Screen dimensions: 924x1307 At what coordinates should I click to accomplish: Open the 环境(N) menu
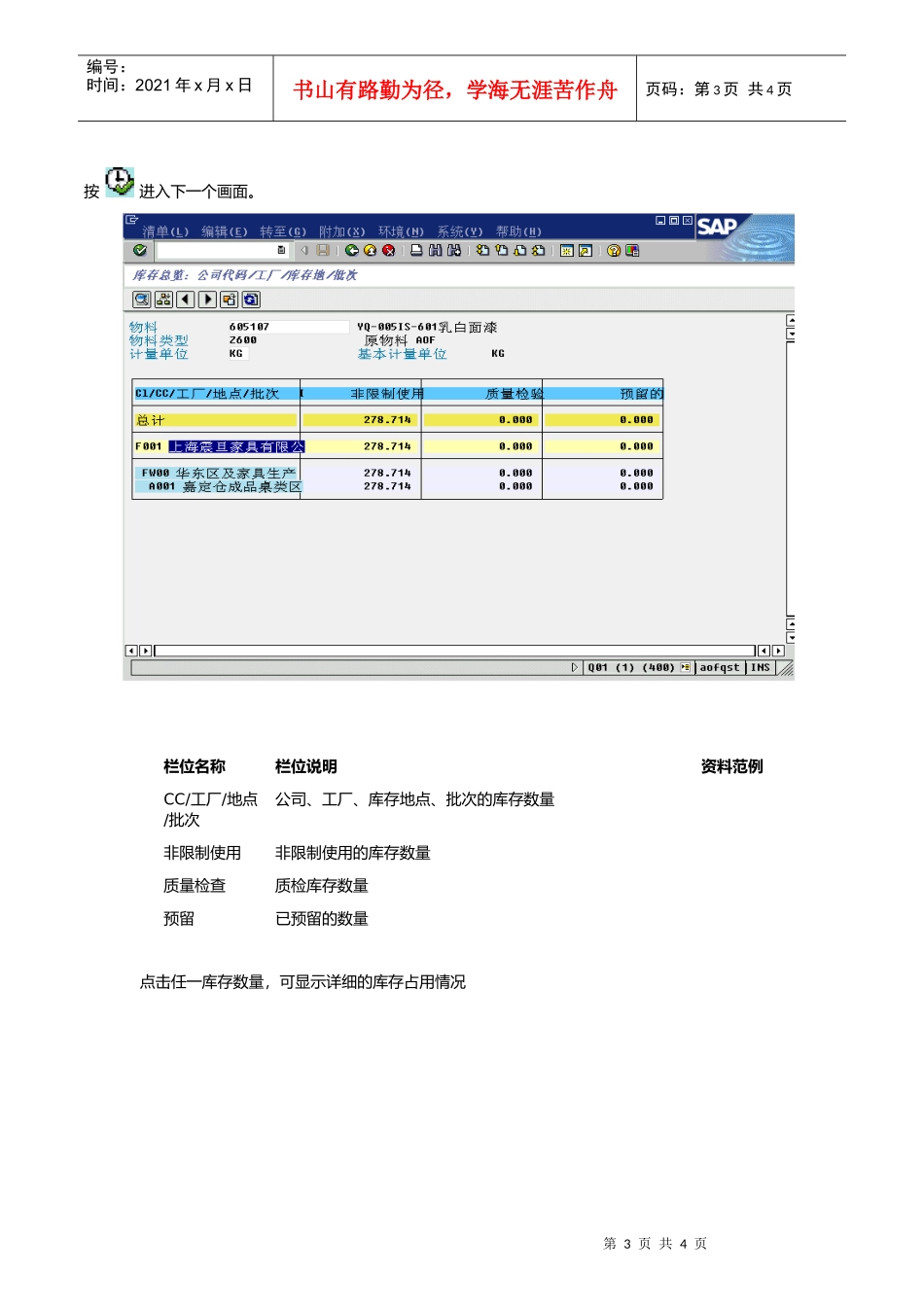[x=402, y=231]
